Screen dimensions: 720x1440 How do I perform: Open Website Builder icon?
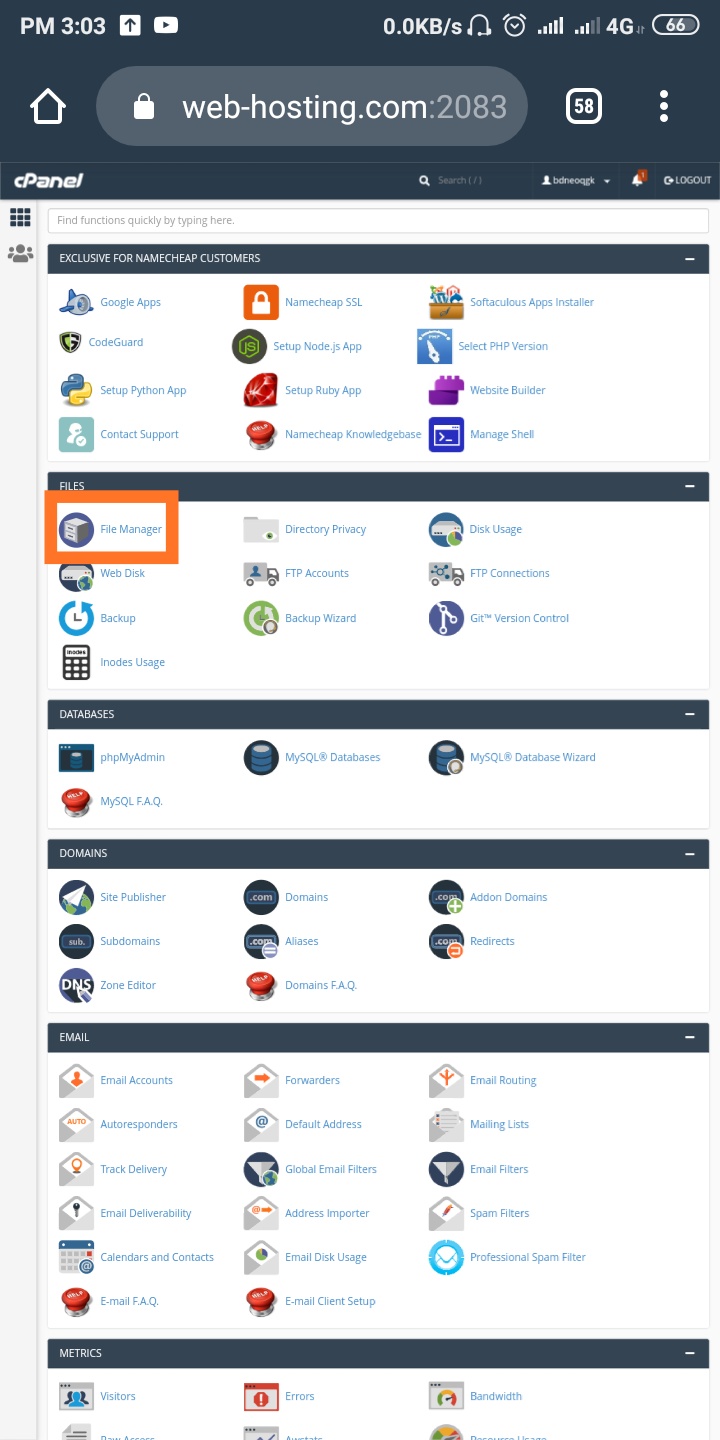pyautogui.click(x=446, y=390)
